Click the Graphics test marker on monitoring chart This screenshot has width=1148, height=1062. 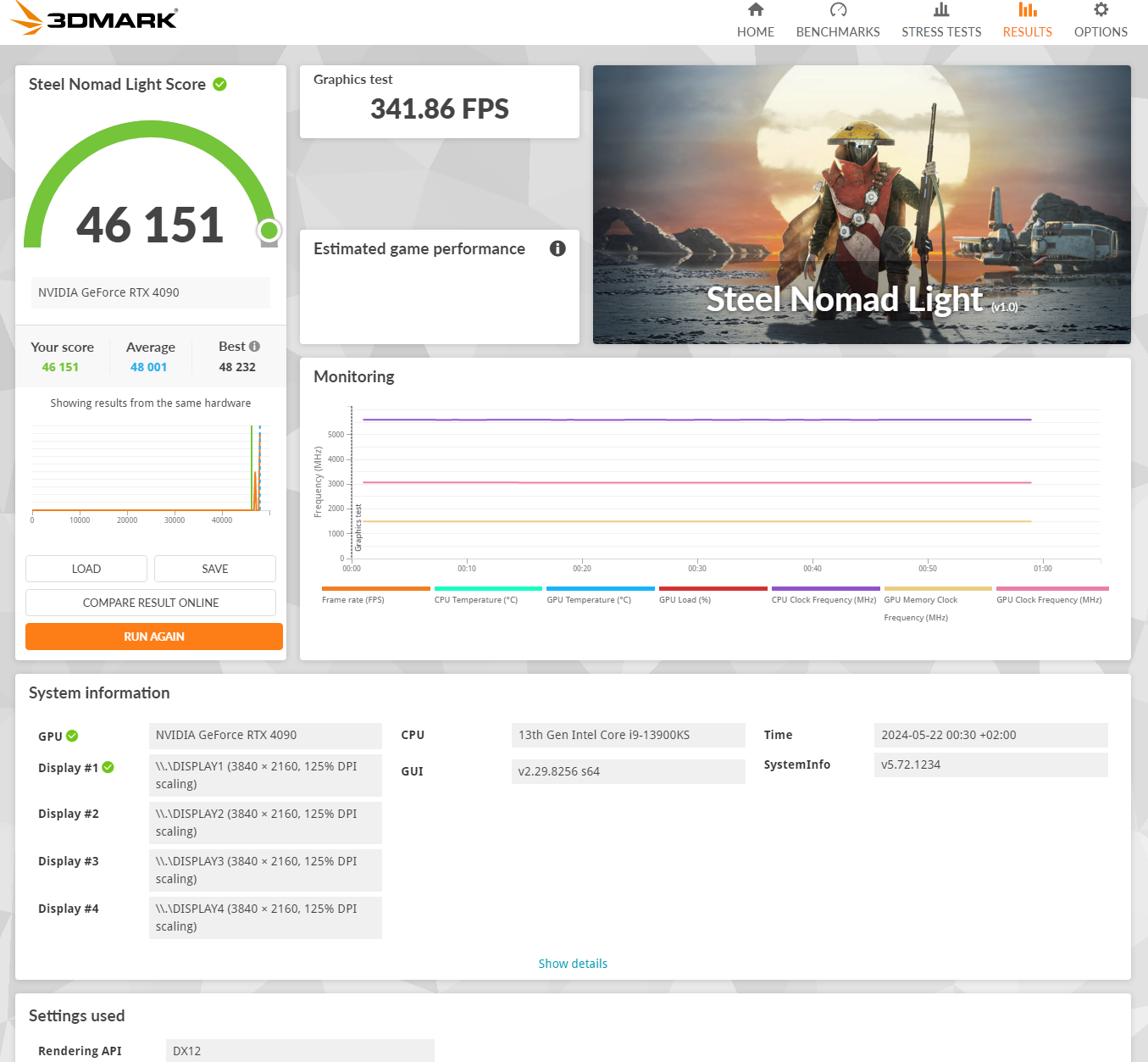click(358, 527)
